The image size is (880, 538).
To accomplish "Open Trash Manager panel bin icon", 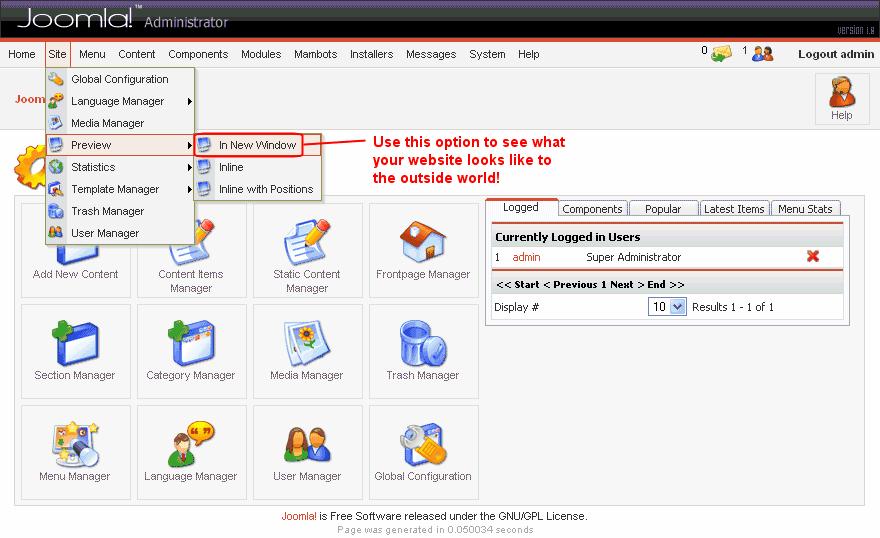I will 423,343.
